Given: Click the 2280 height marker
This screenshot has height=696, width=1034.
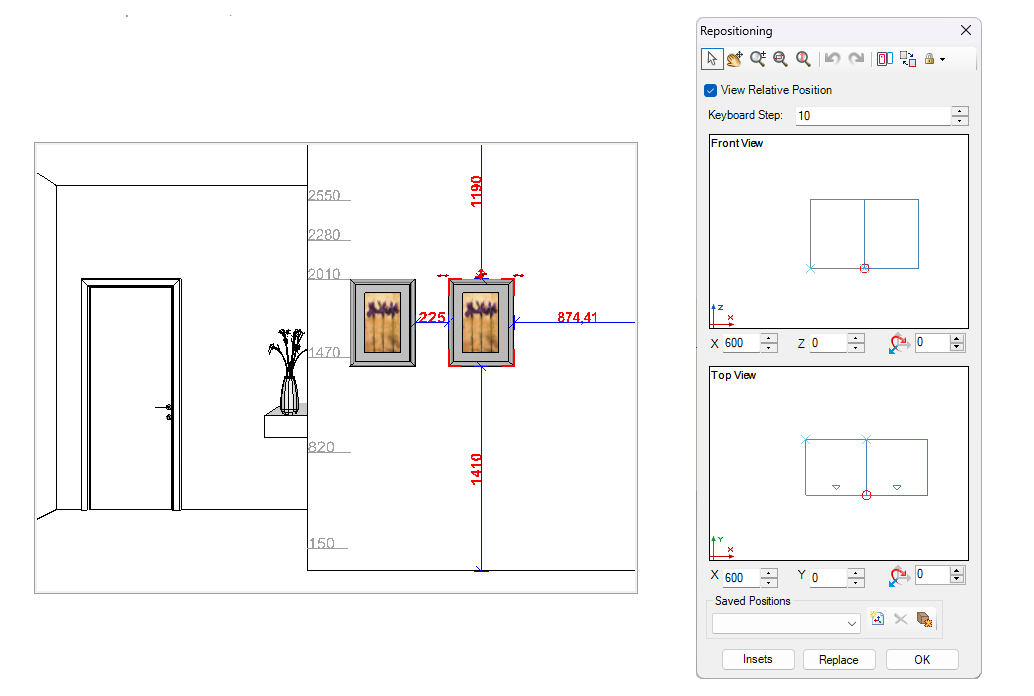Looking at the screenshot, I should click(x=324, y=235).
